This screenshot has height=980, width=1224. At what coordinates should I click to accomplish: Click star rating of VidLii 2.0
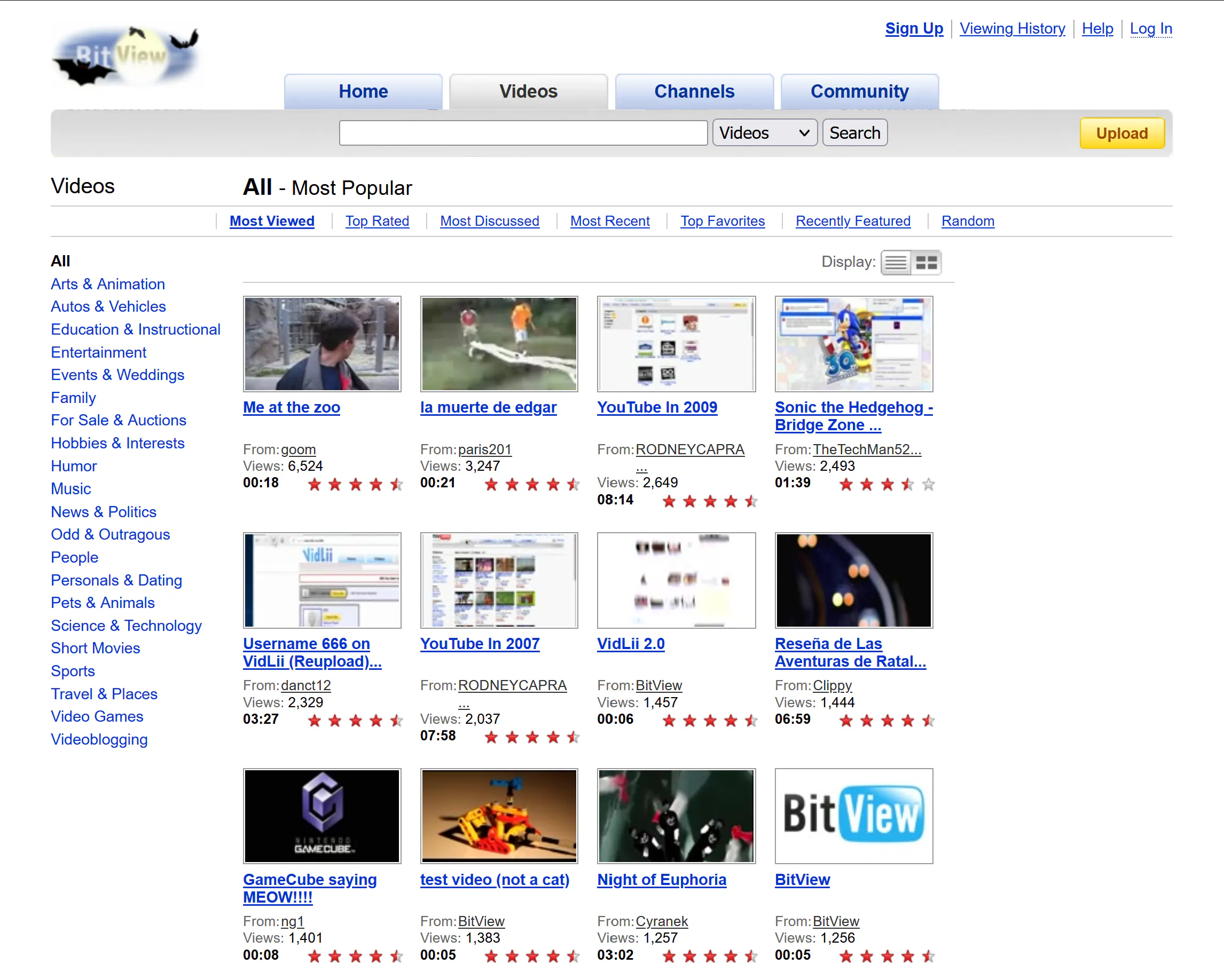pos(710,720)
